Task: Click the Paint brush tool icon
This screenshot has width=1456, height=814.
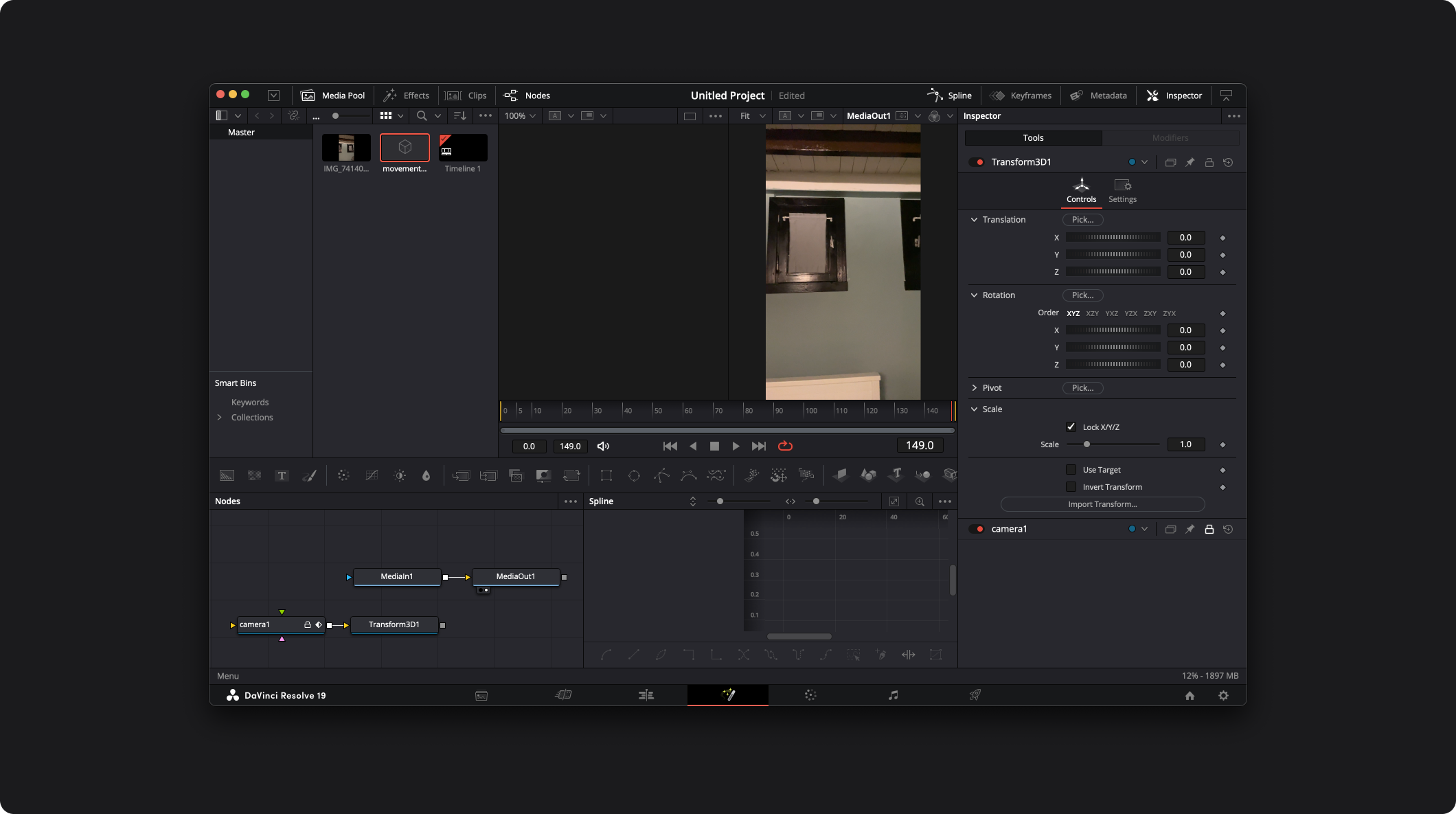Action: coord(309,475)
